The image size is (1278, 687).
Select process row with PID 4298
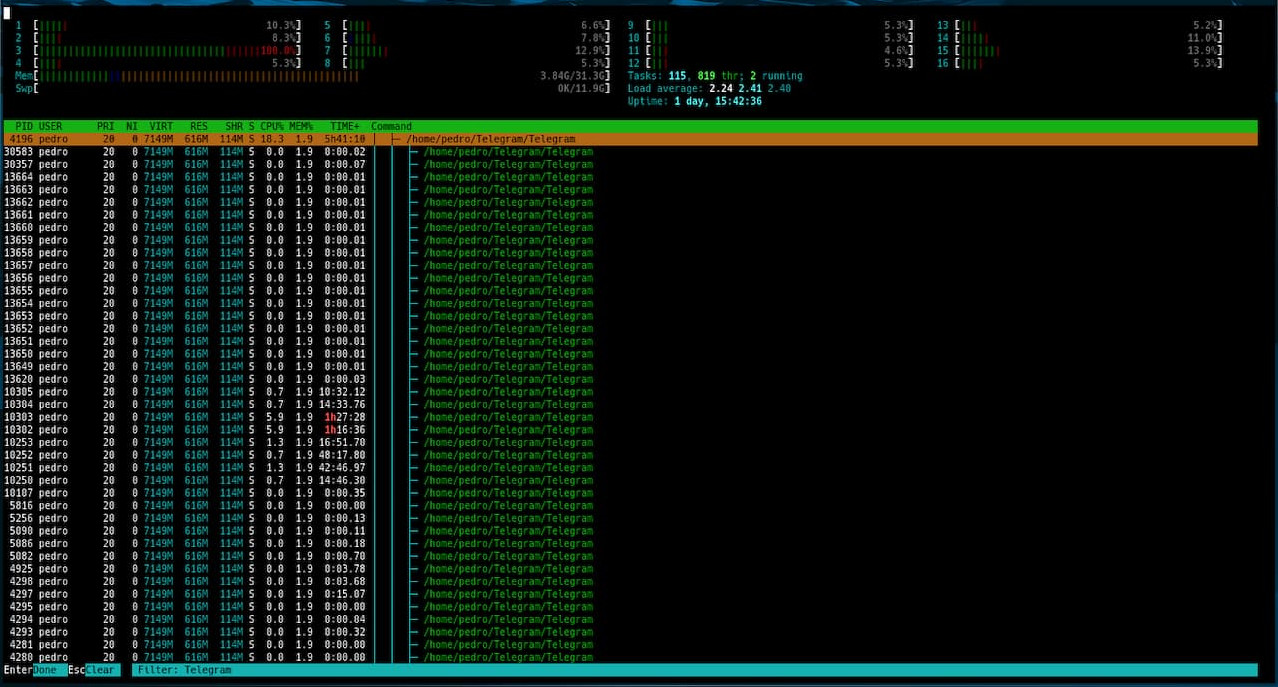(x=630, y=581)
